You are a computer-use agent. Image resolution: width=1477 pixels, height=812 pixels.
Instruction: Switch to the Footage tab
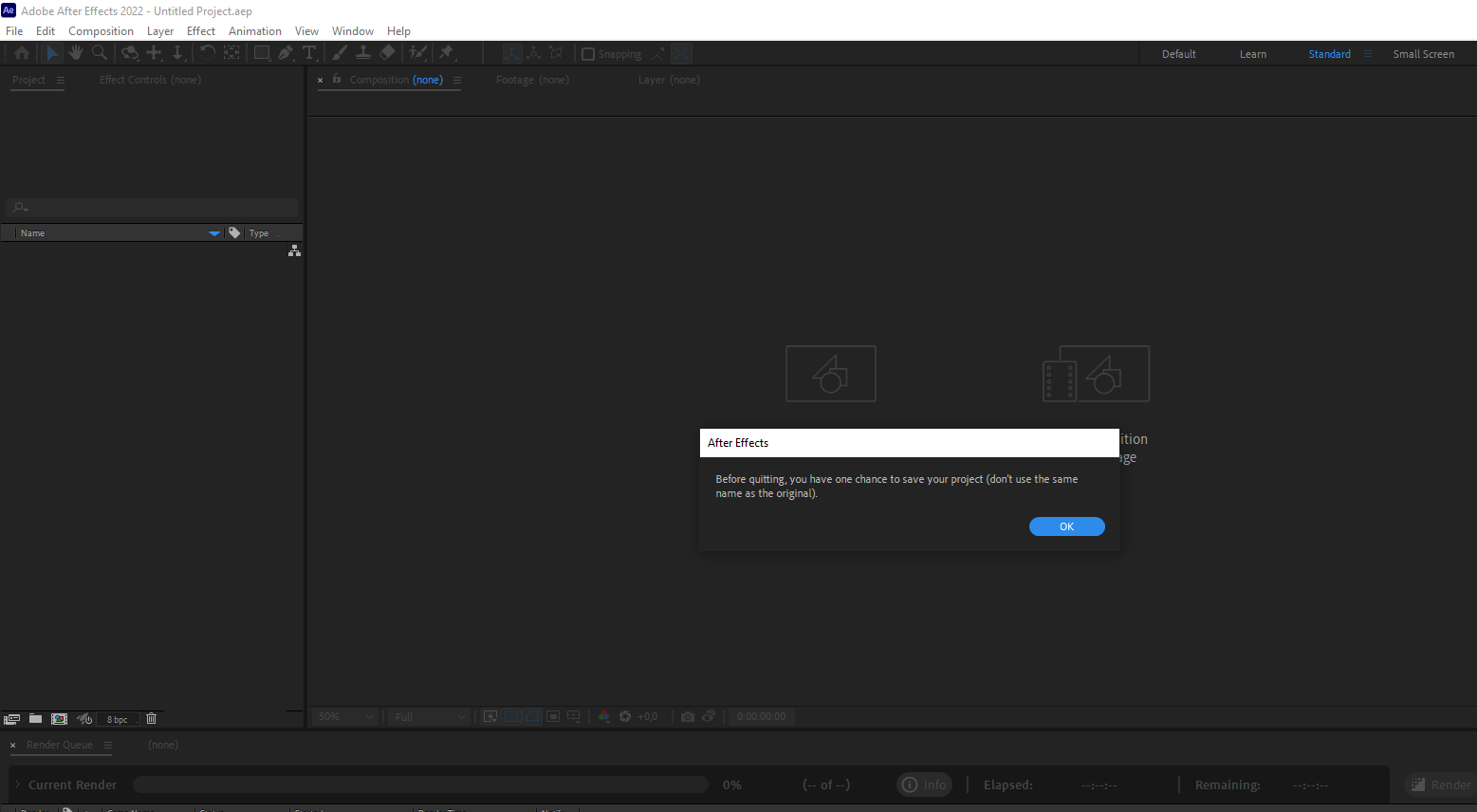coord(532,80)
